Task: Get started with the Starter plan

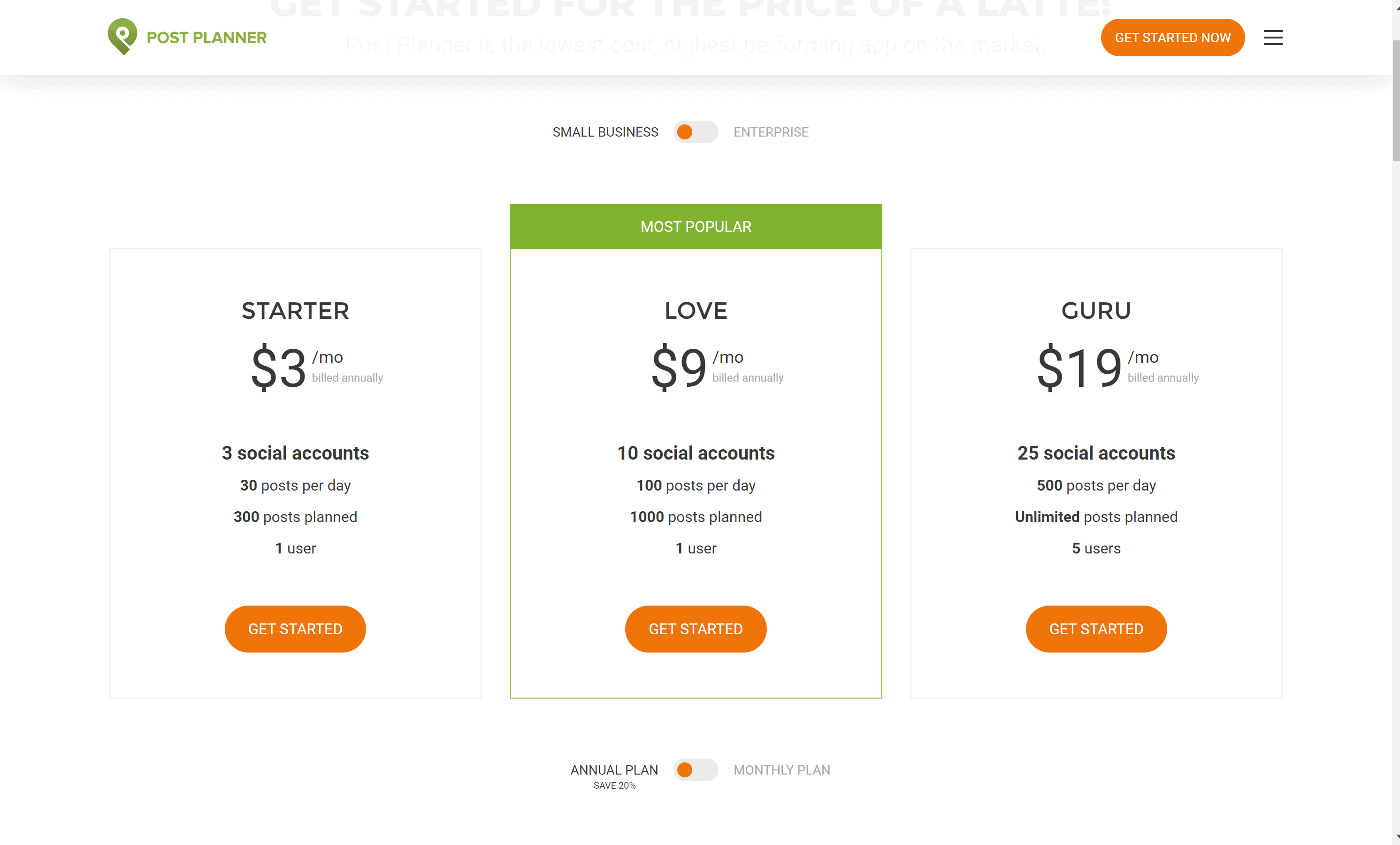Action: click(x=295, y=629)
